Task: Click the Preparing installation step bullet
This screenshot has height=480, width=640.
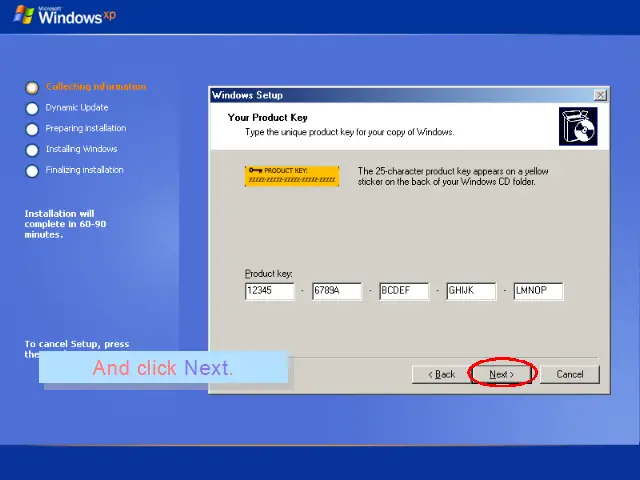Action: coord(32,129)
